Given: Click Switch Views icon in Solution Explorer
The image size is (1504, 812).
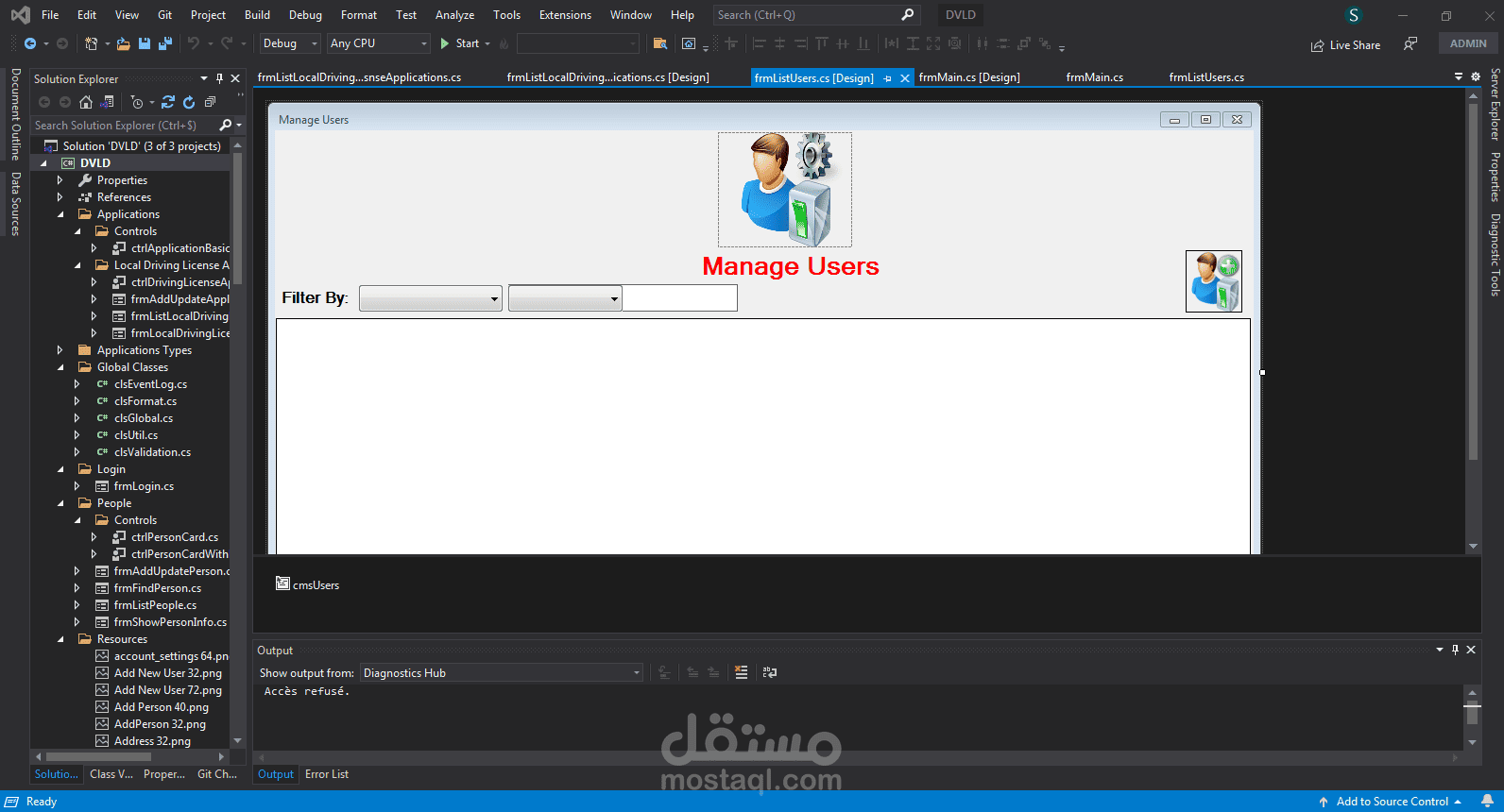Looking at the screenshot, I should click(107, 102).
